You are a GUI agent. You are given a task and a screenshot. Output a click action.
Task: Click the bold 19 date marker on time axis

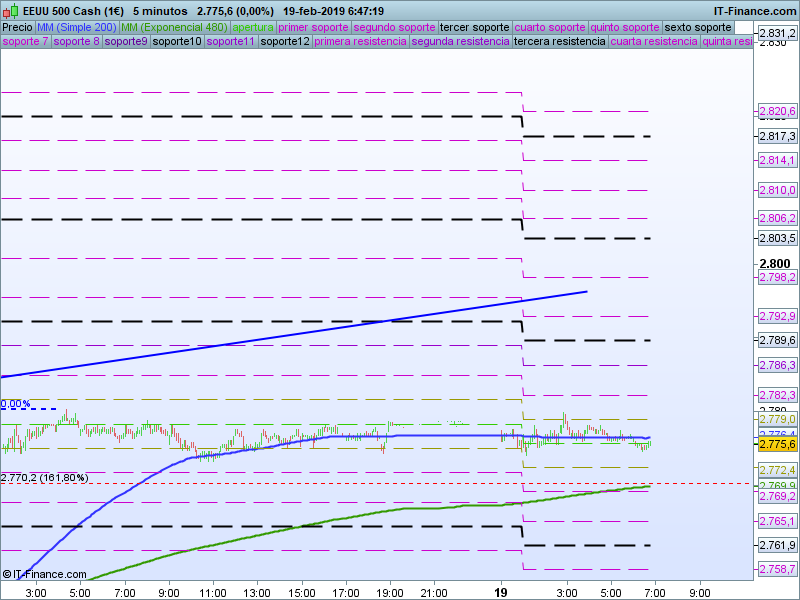pos(501,593)
